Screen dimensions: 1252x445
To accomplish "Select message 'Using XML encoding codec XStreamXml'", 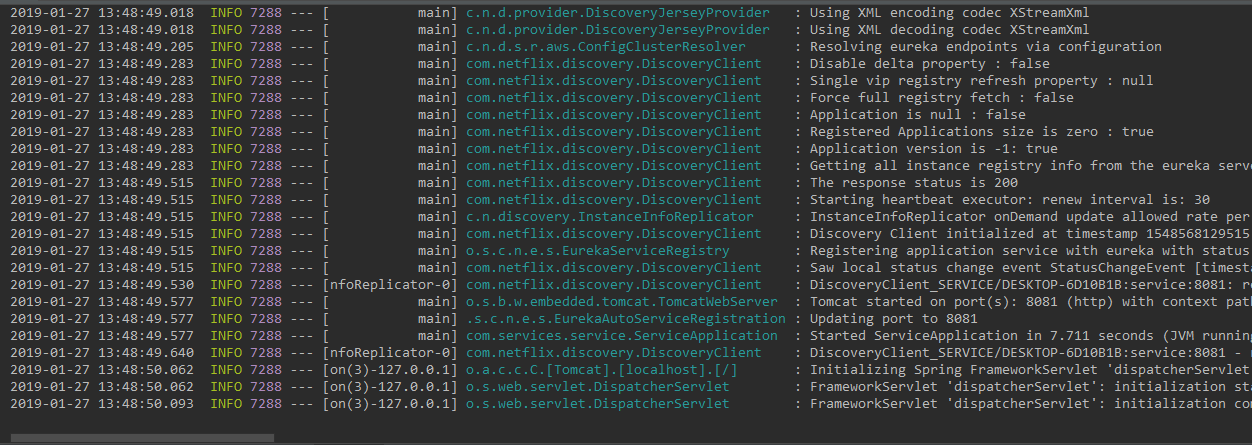I will (949, 13).
